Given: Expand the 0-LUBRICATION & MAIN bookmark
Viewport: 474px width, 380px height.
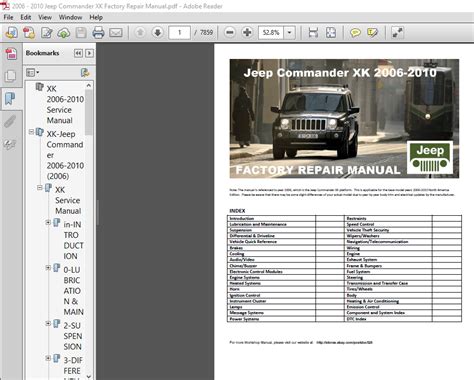Looking at the screenshot, I should pyautogui.click(x=48, y=268).
